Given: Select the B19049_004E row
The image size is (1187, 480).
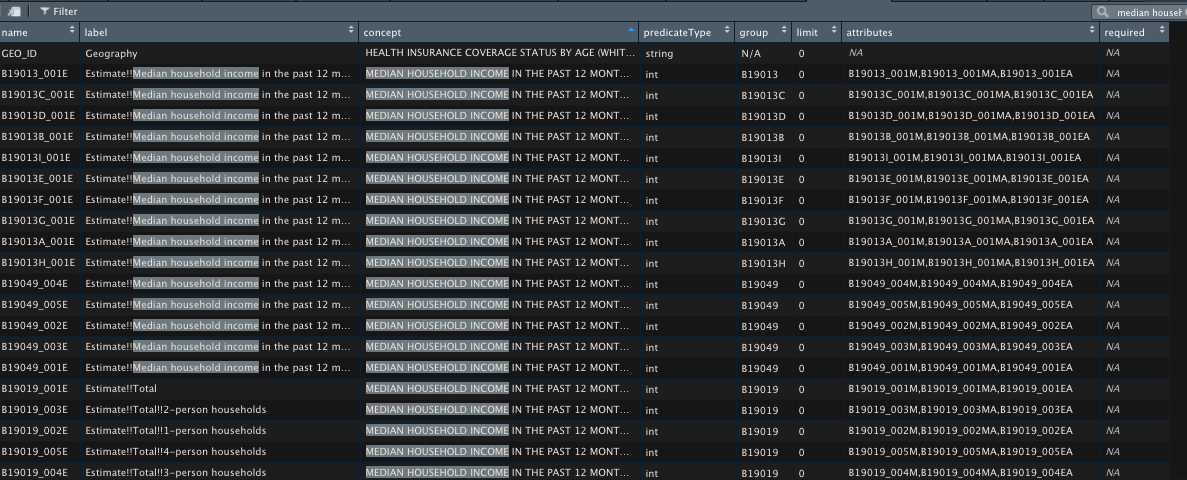Looking at the screenshot, I should [x=36, y=284].
